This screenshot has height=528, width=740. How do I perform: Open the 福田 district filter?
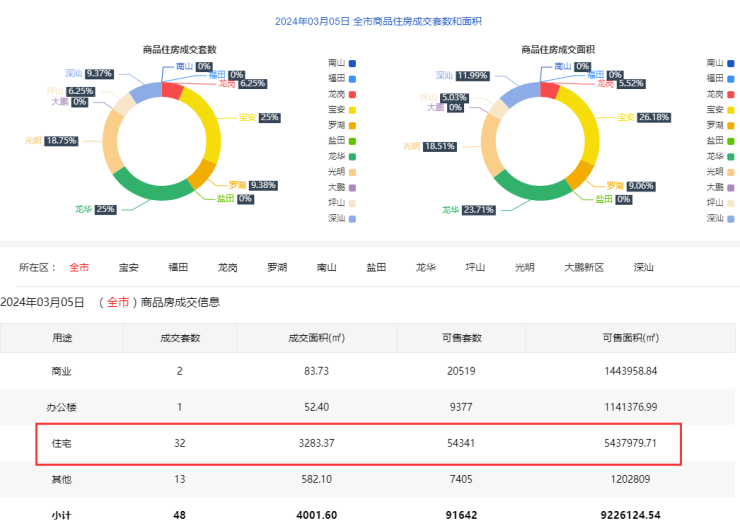click(x=179, y=267)
